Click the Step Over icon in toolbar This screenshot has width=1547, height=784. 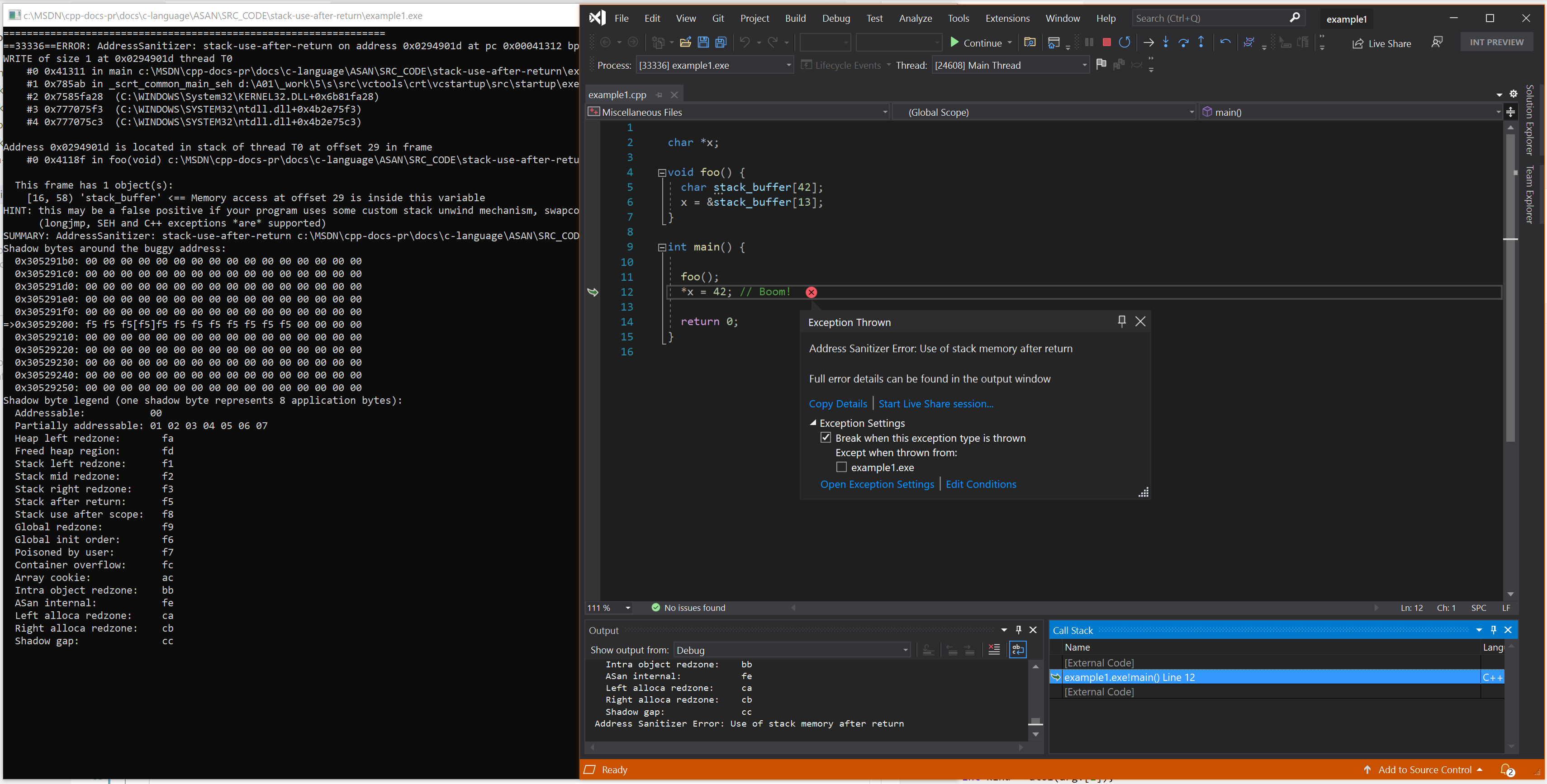pos(1182,42)
